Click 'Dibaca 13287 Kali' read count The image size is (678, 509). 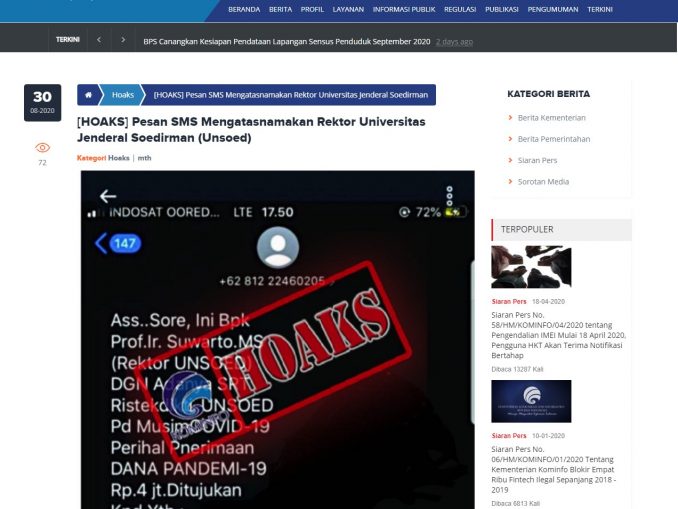click(517, 369)
